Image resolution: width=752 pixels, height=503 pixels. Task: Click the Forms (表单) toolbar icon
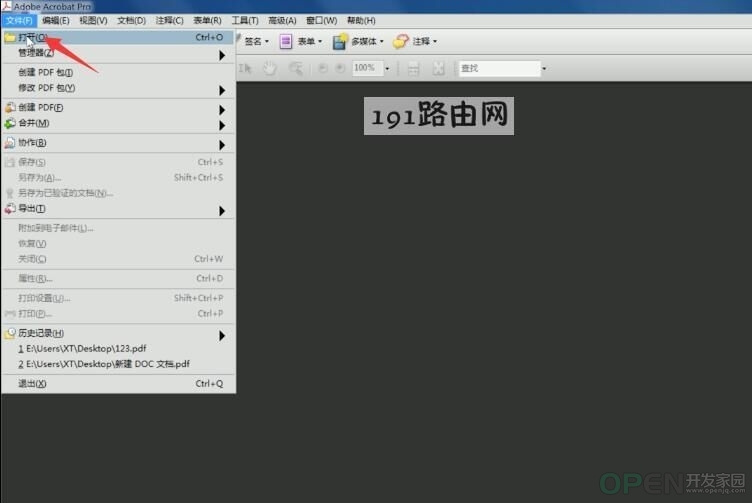[286, 41]
